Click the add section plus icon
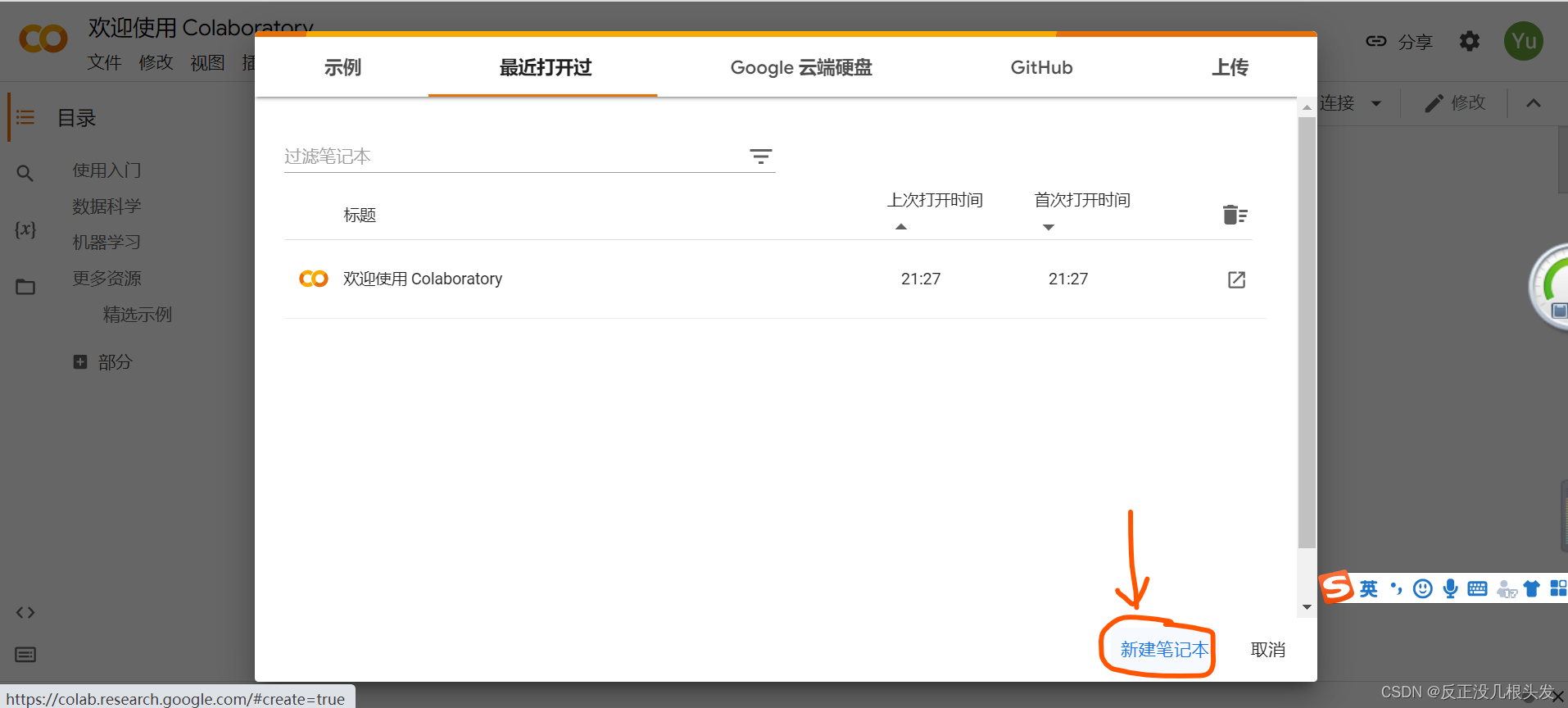Viewport: 1568px width, 708px height. click(x=80, y=361)
